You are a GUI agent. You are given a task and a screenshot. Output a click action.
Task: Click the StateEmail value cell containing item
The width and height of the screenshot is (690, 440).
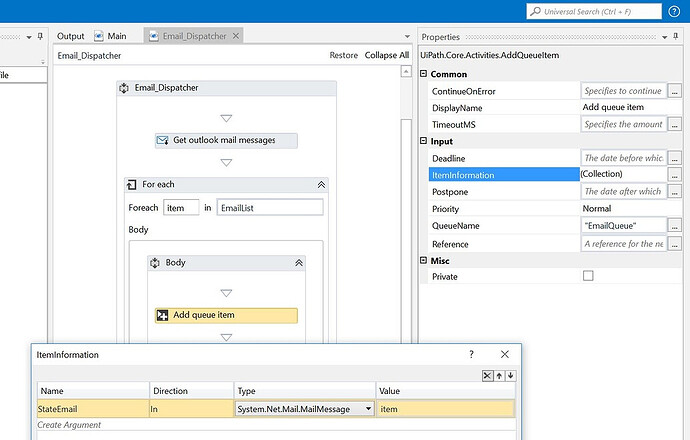(445, 409)
